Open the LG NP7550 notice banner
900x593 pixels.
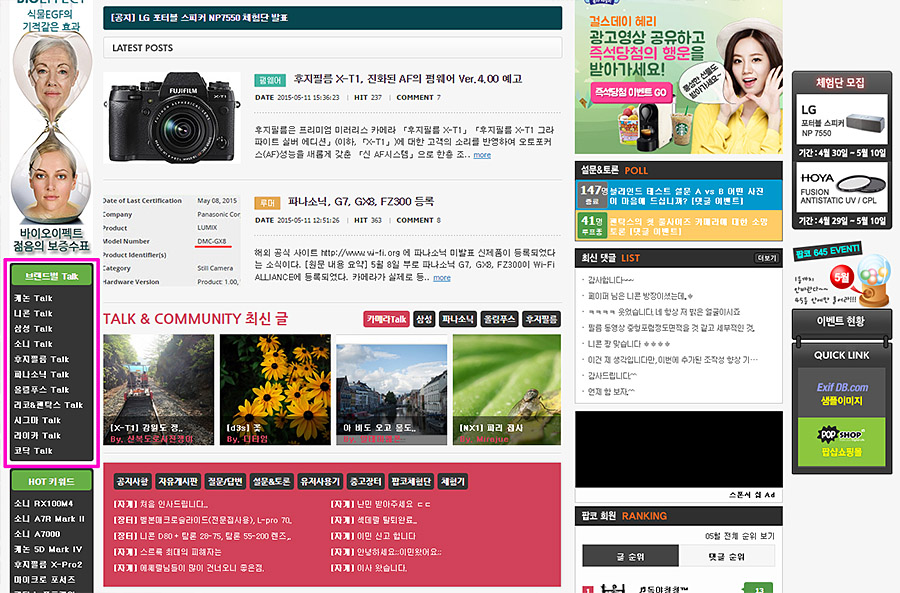click(332, 18)
